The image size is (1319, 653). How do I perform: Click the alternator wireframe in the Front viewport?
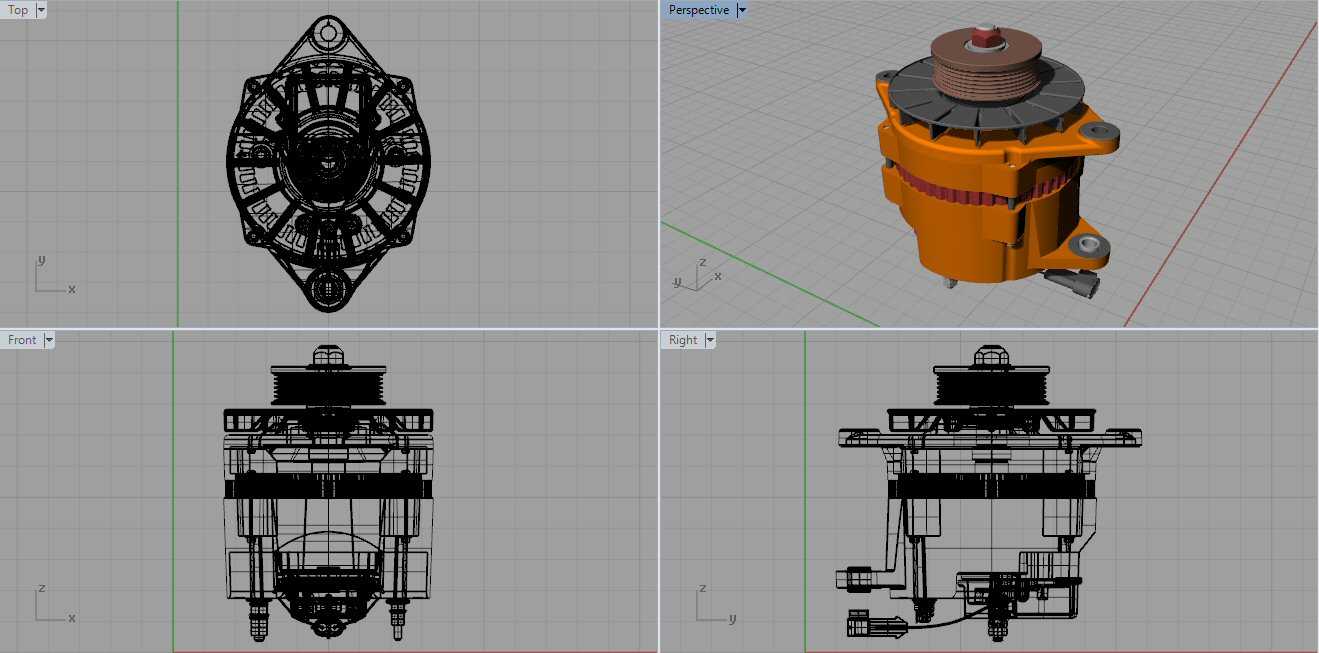tap(327, 492)
